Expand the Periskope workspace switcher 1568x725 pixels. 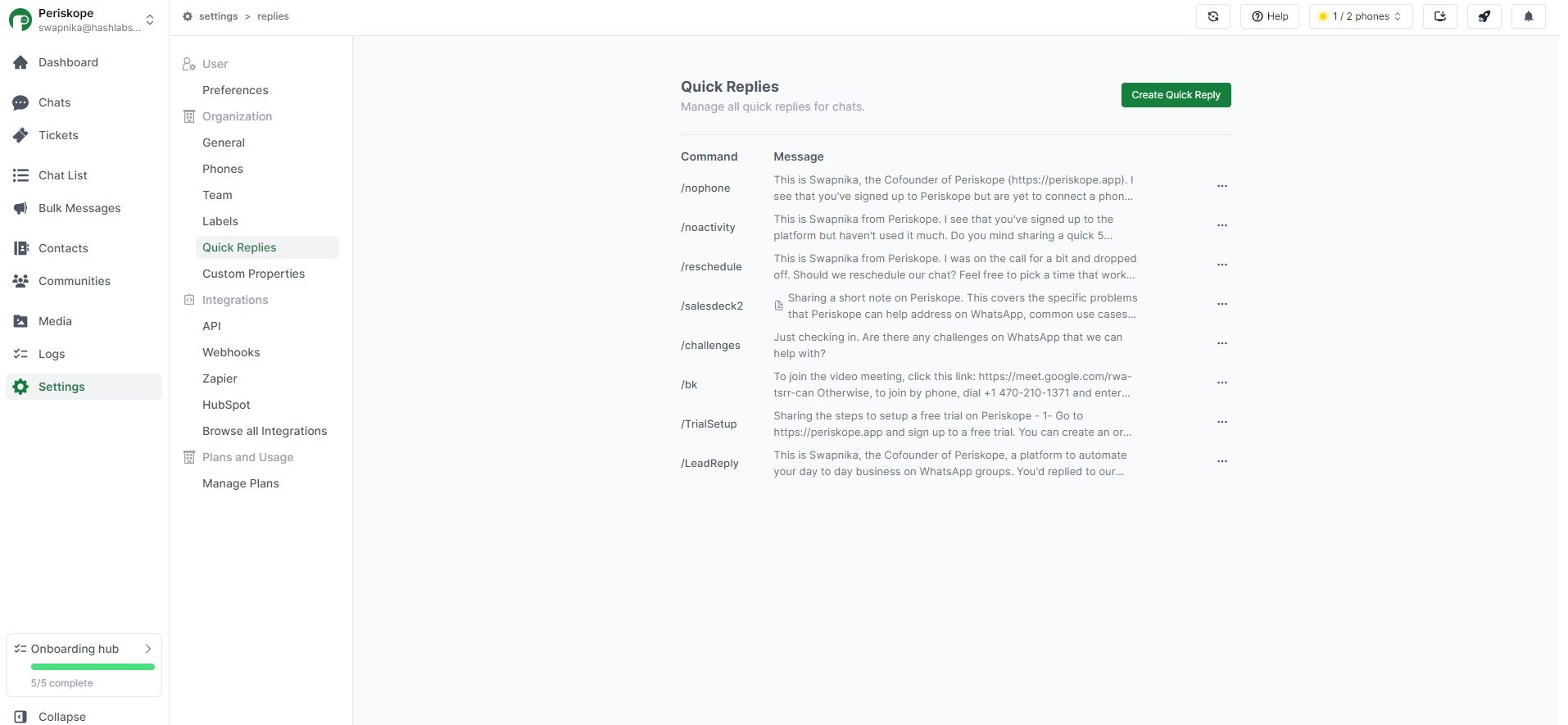pyautogui.click(x=150, y=20)
